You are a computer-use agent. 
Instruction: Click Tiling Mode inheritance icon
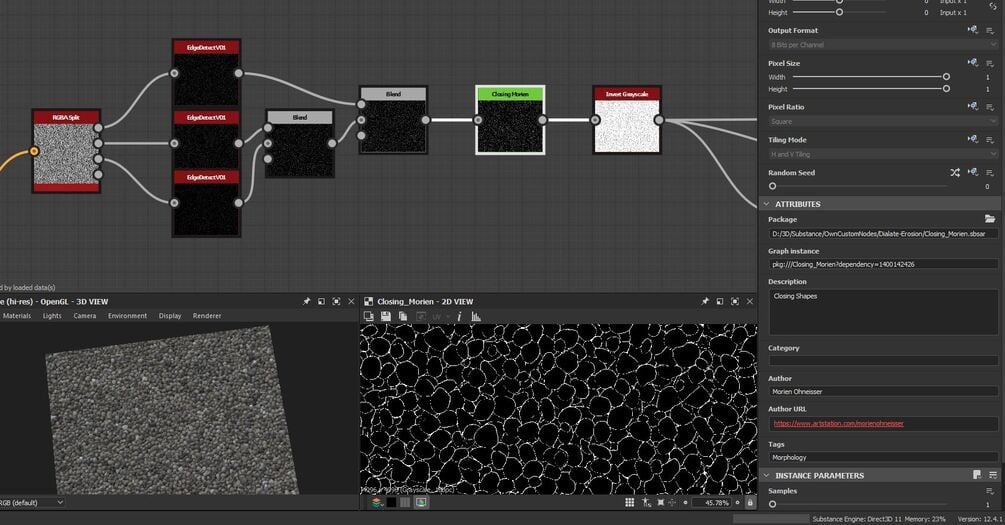pos(973,139)
